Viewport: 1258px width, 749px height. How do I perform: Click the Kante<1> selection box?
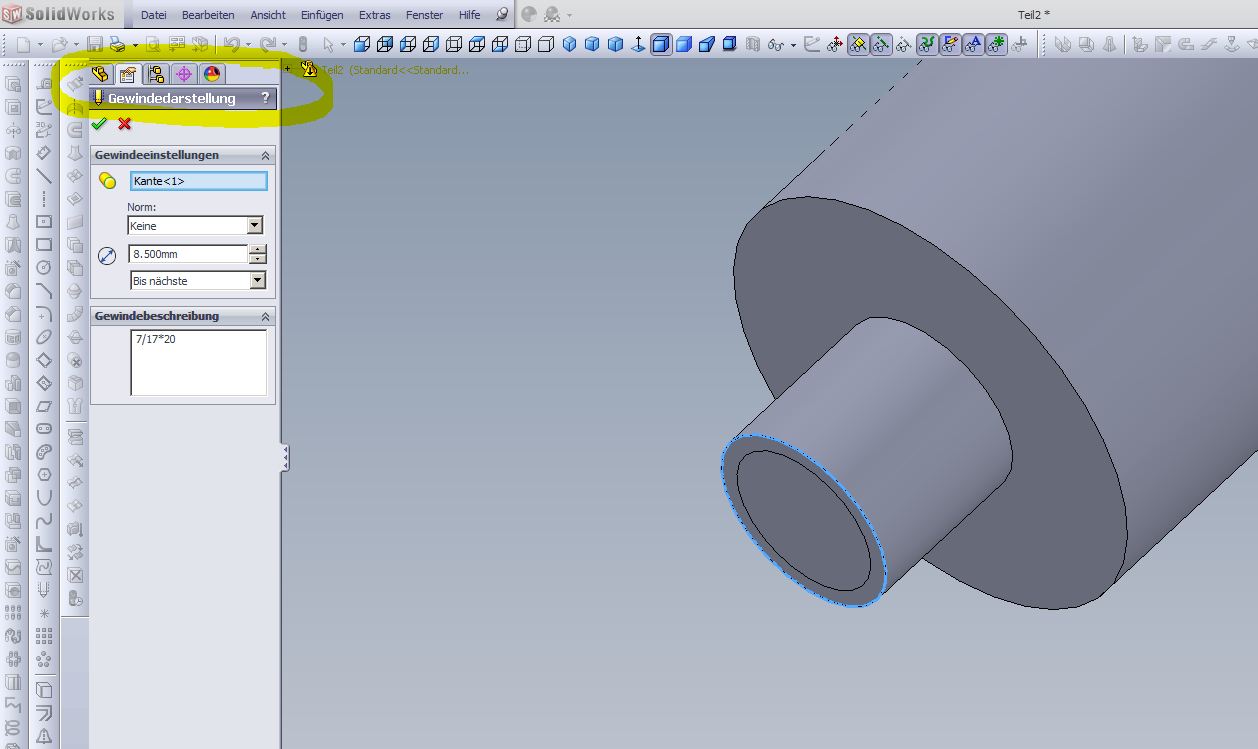198,181
